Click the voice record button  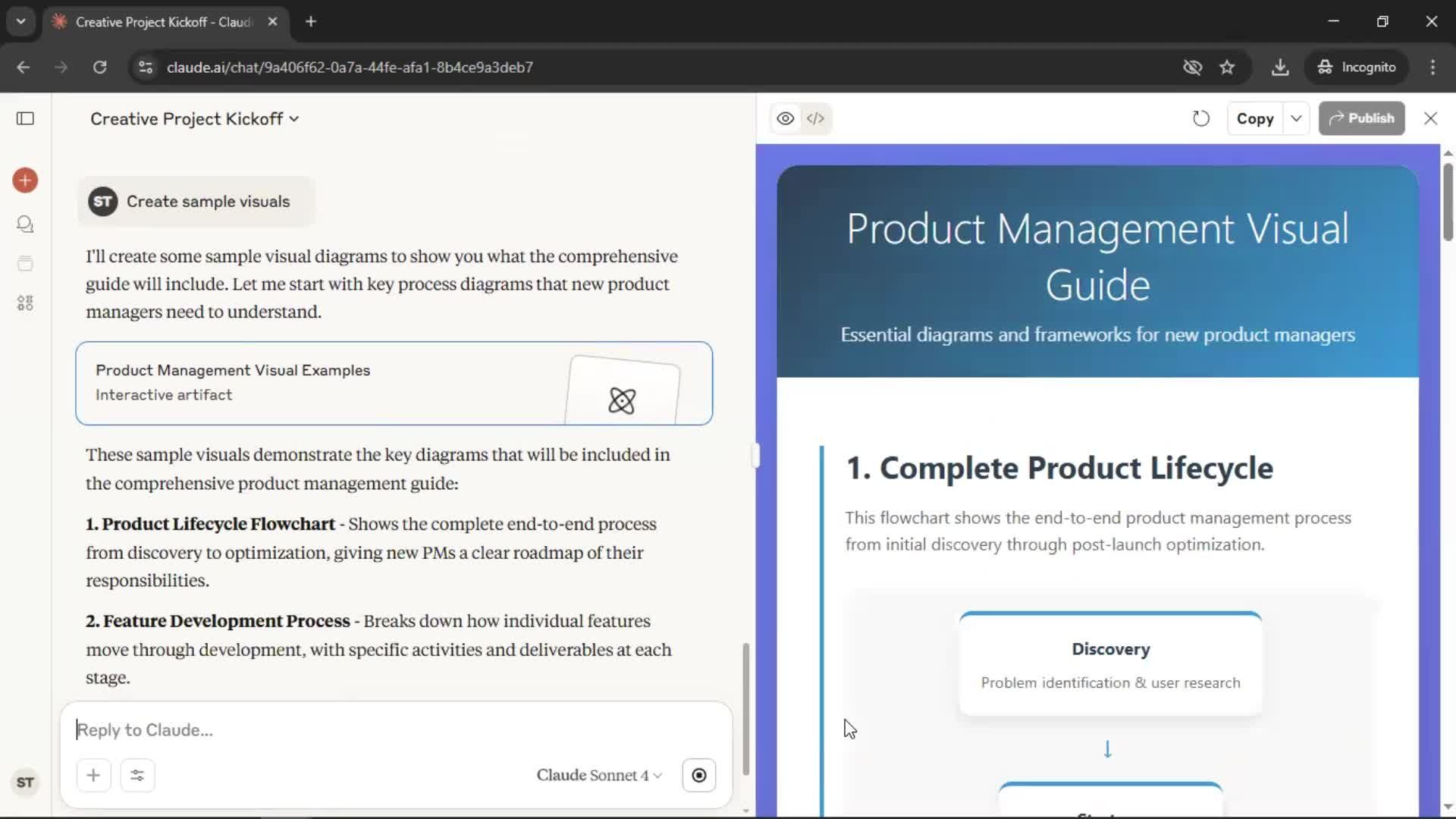tap(698, 775)
